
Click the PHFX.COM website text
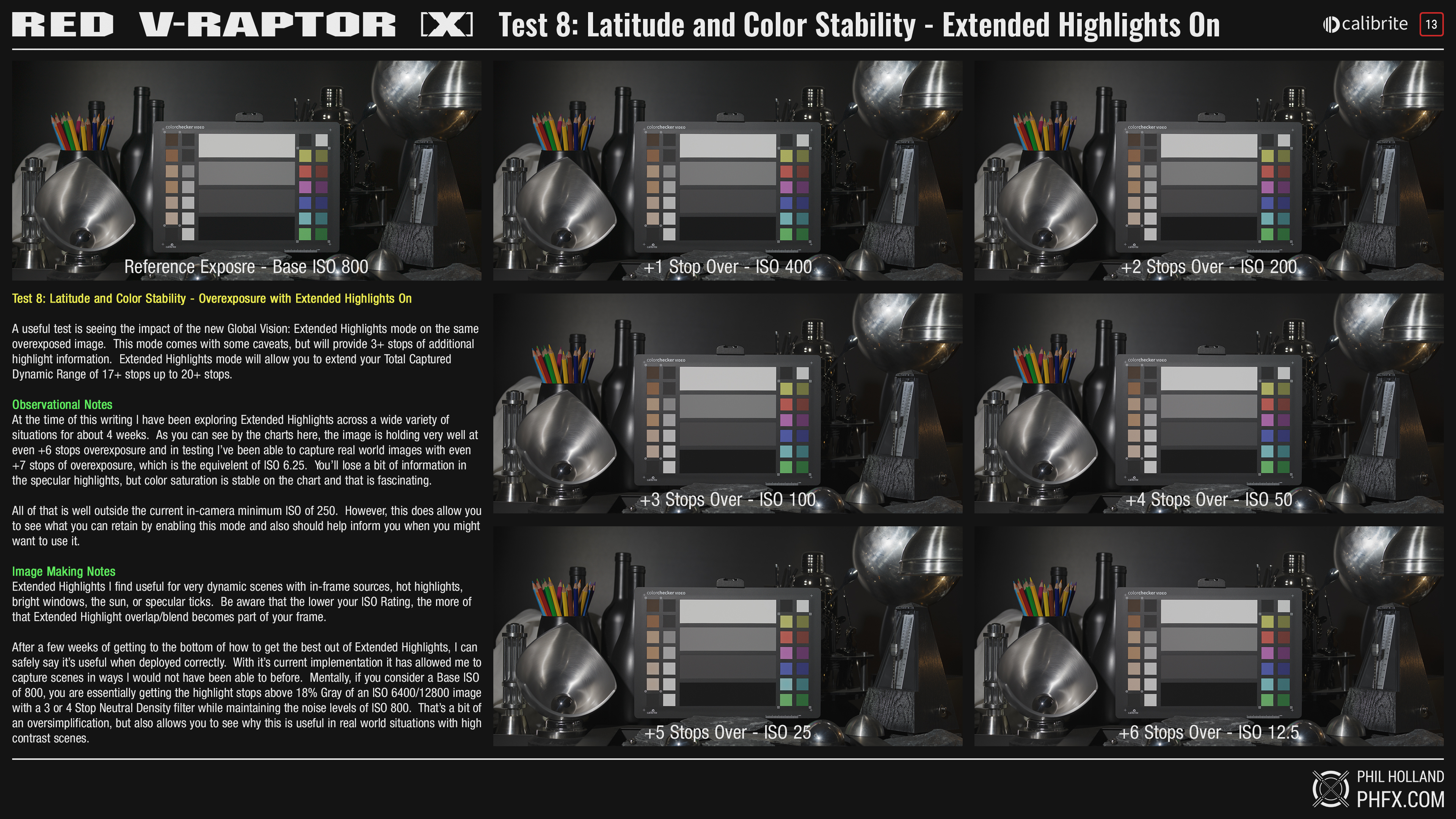pyautogui.click(x=1400, y=800)
